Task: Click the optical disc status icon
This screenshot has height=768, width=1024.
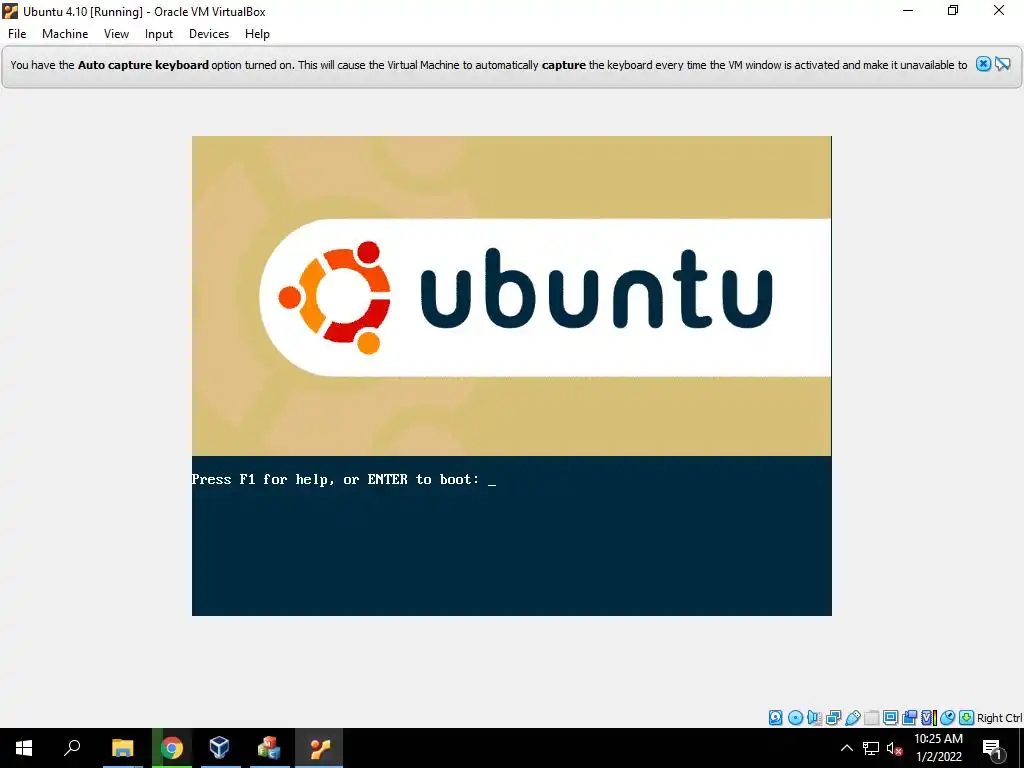Action: [x=795, y=718]
